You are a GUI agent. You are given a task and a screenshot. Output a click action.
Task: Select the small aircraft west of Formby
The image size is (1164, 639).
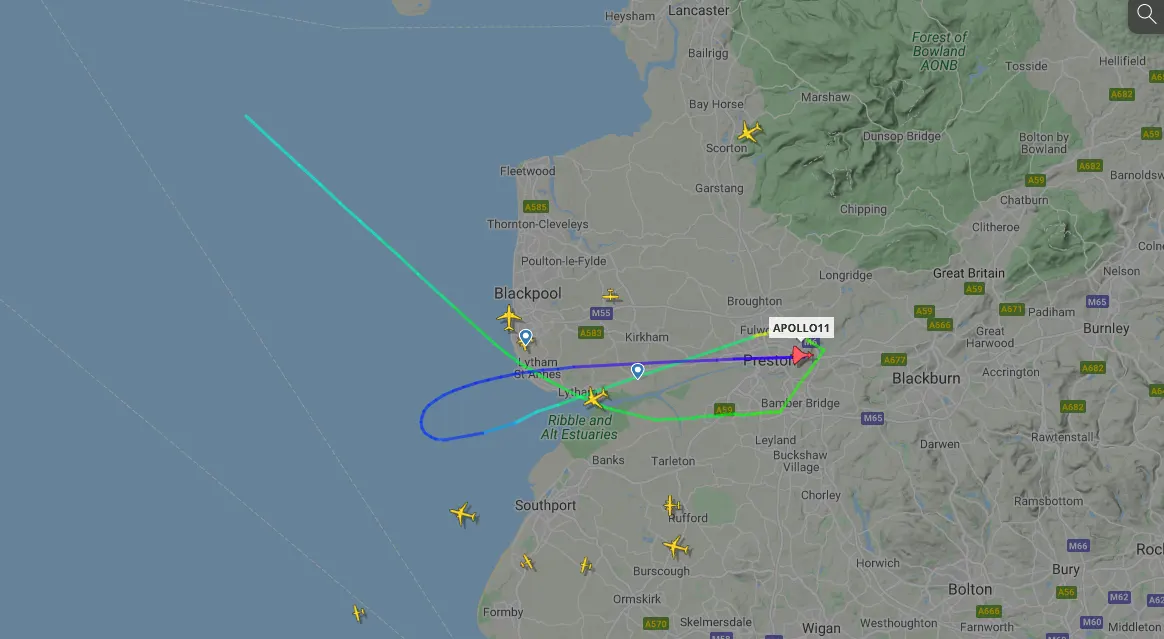click(x=359, y=613)
